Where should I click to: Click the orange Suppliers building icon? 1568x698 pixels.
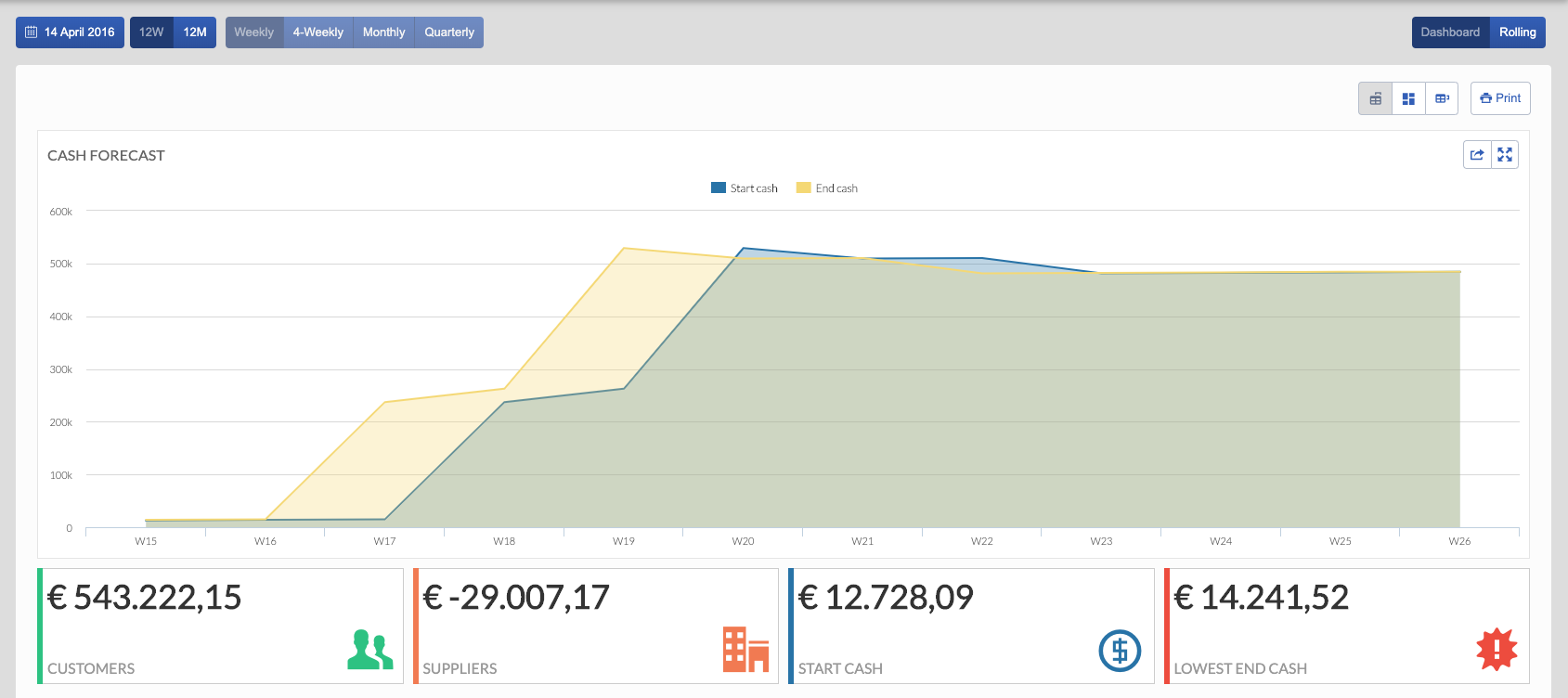pyautogui.click(x=745, y=650)
